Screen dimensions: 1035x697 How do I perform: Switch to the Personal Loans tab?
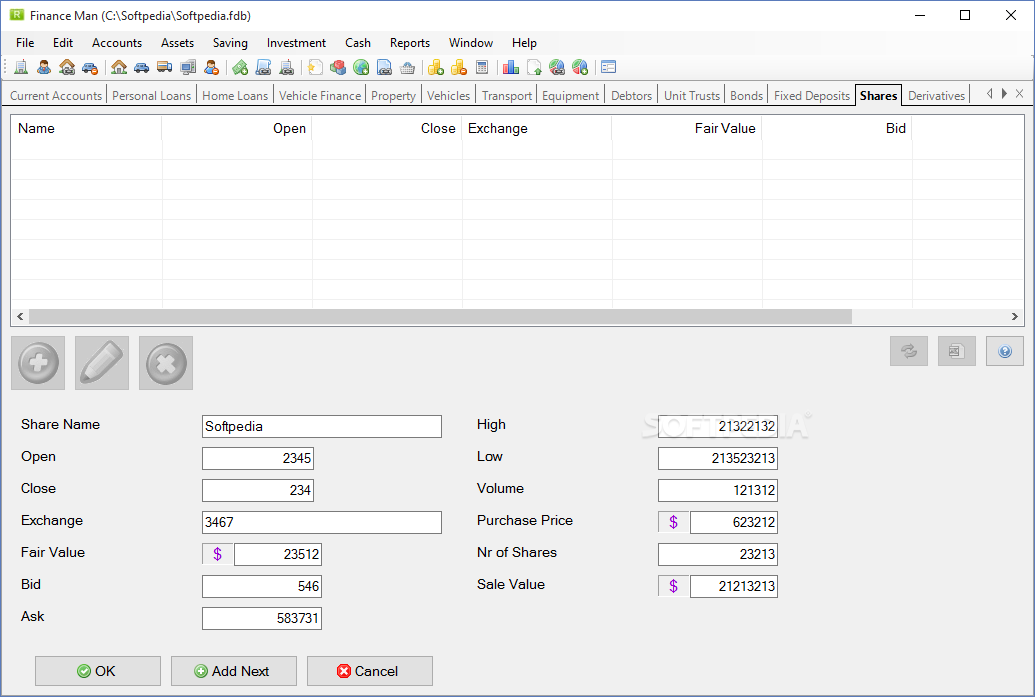coord(151,96)
